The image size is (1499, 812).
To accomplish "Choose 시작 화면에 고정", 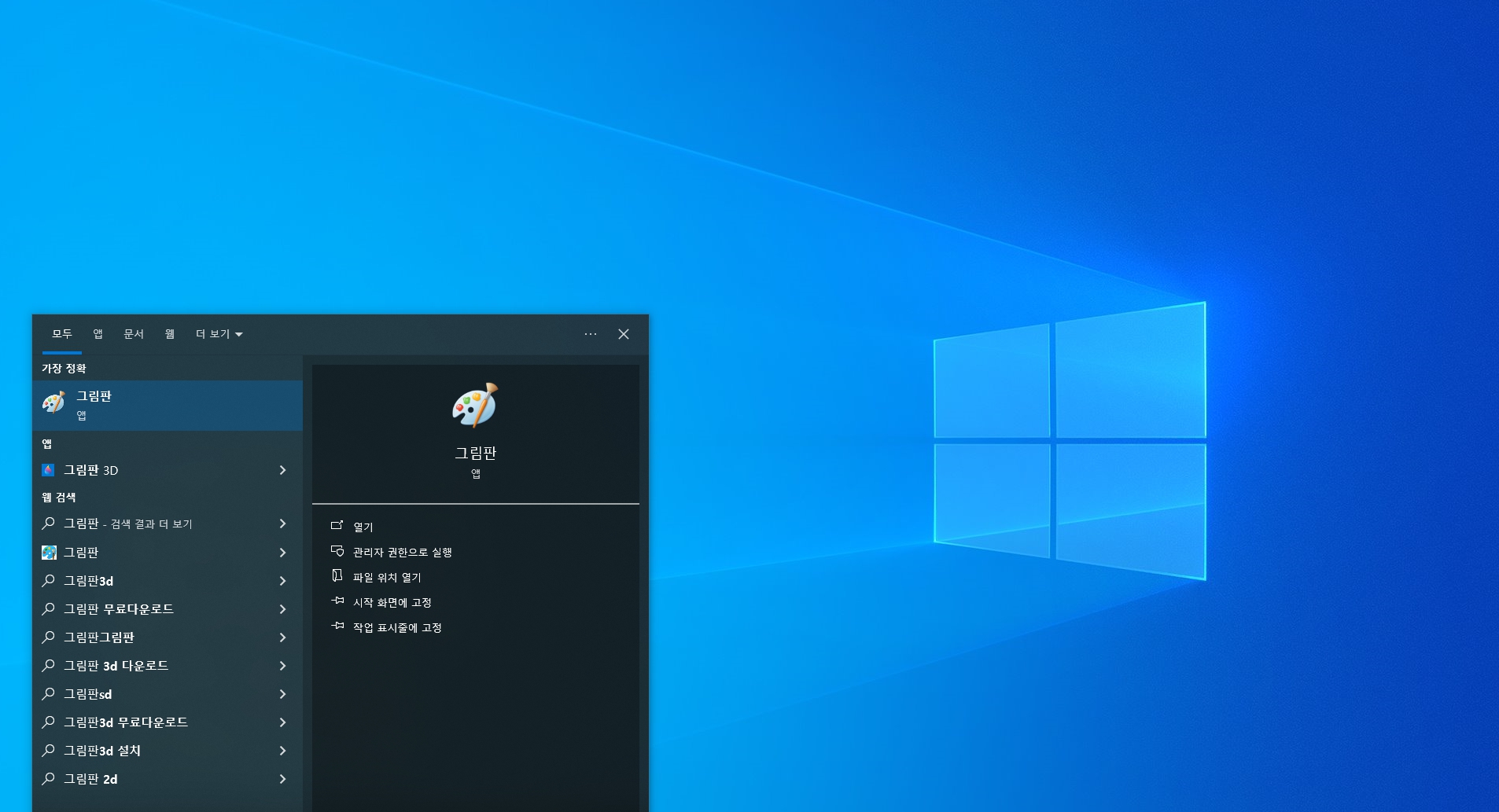I will point(392,602).
